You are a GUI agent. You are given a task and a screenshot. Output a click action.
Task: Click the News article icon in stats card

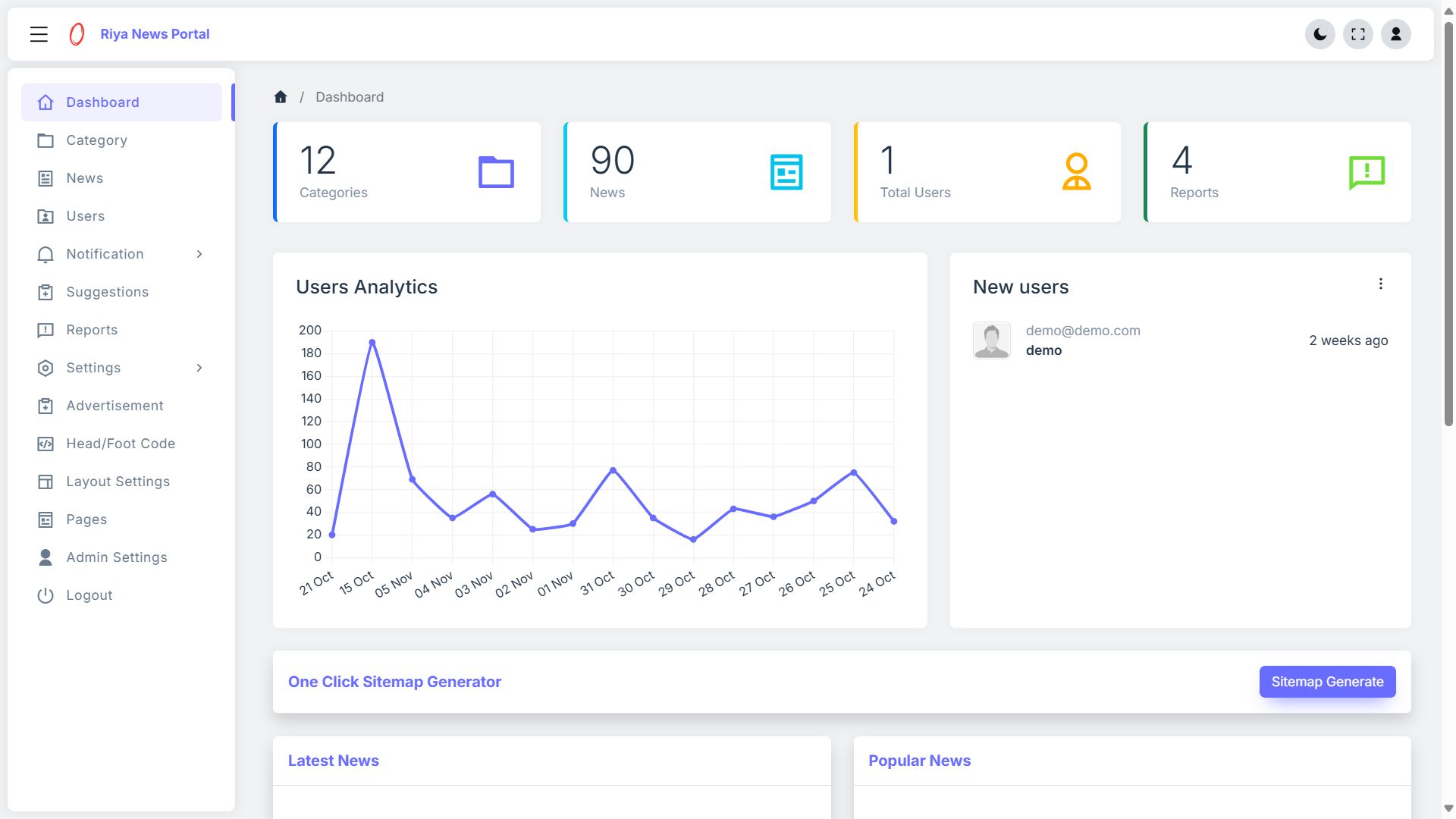[x=786, y=172]
